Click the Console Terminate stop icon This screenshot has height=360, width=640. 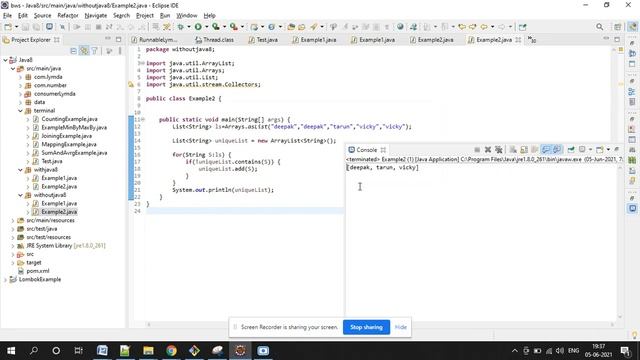click(477, 150)
